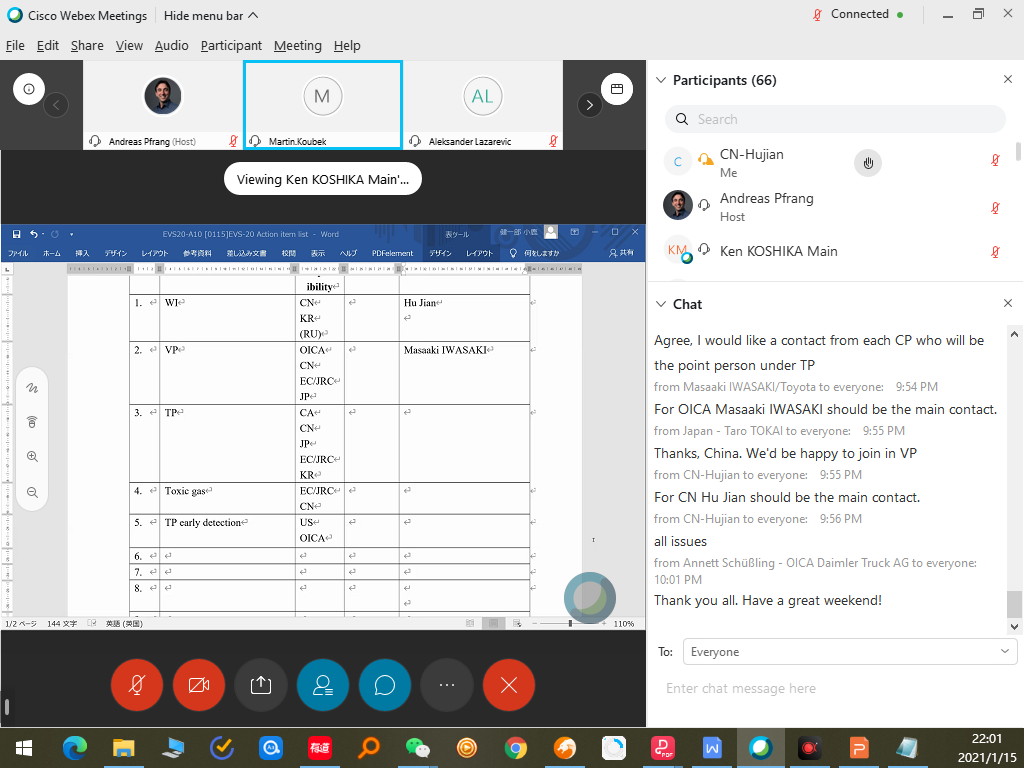The height and width of the screenshot is (768, 1024).
Task: Leave meeting with red X button
Action: (509, 685)
